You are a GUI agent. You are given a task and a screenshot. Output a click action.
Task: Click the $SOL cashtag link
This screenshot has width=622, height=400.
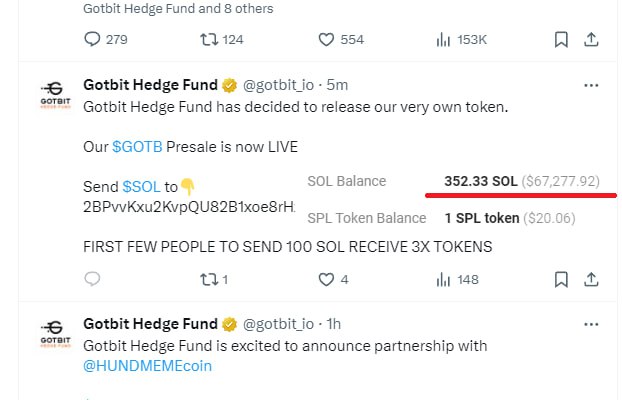(141, 186)
